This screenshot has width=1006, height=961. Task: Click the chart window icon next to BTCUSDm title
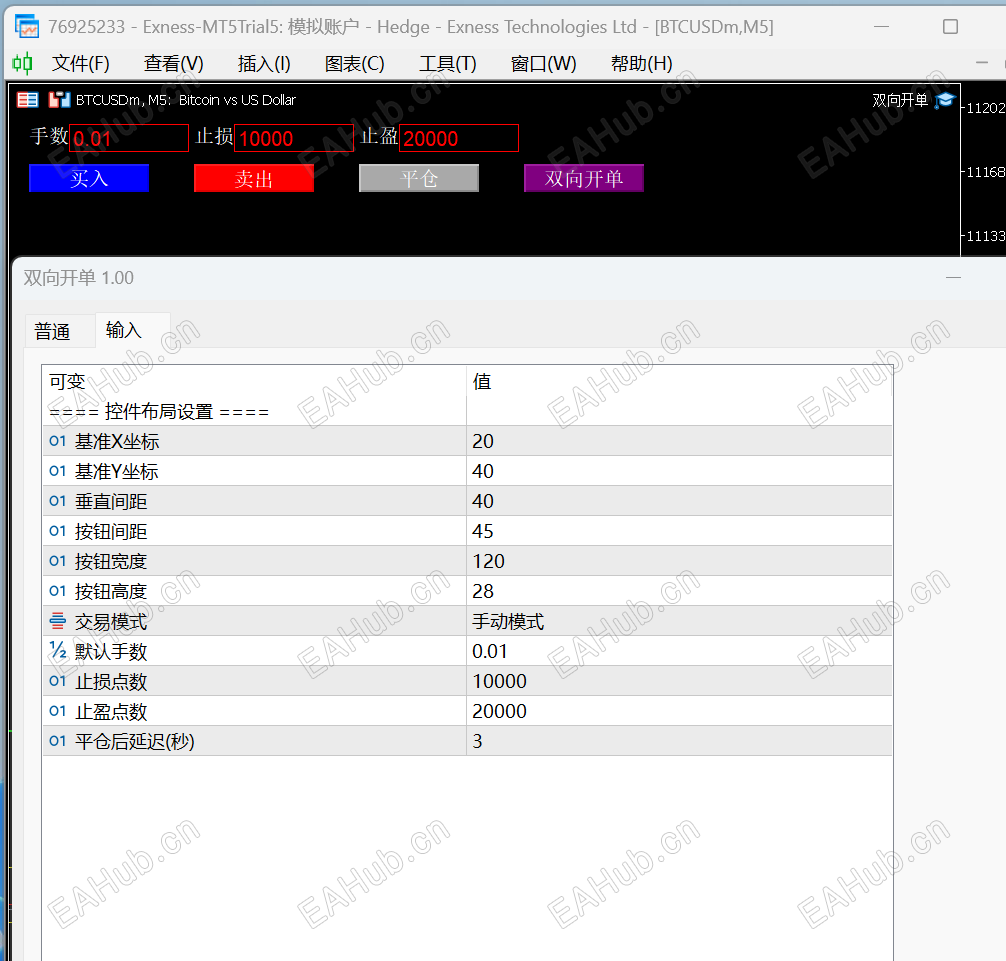point(58,99)
